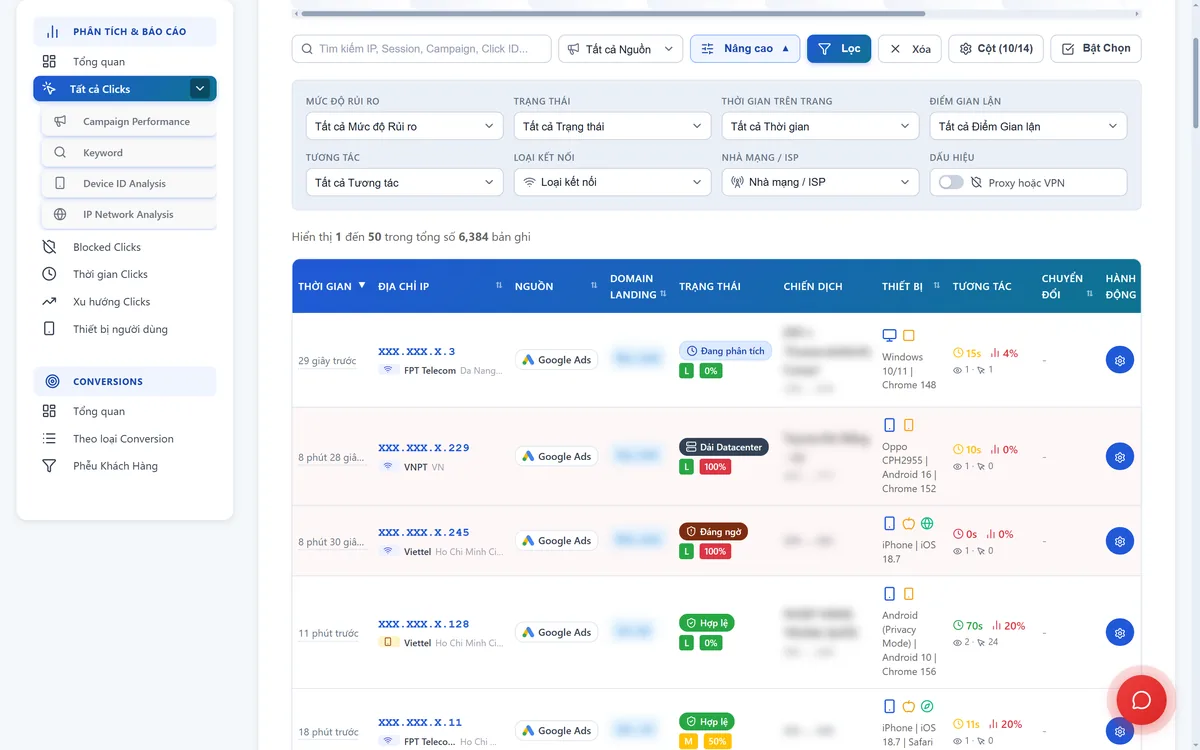
Task: Open the Điểm gian lận dropdown
Action: [1028, 126]
